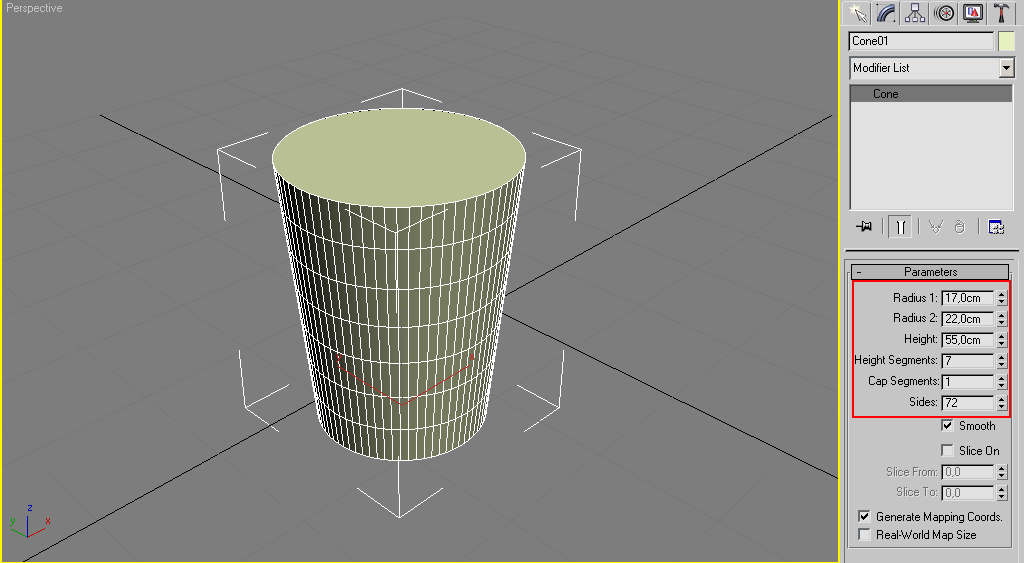Open Configure Modifier Sets icon
This screenshot has height=563, width=1024.
pyautogui.click(x=996, y=227)
